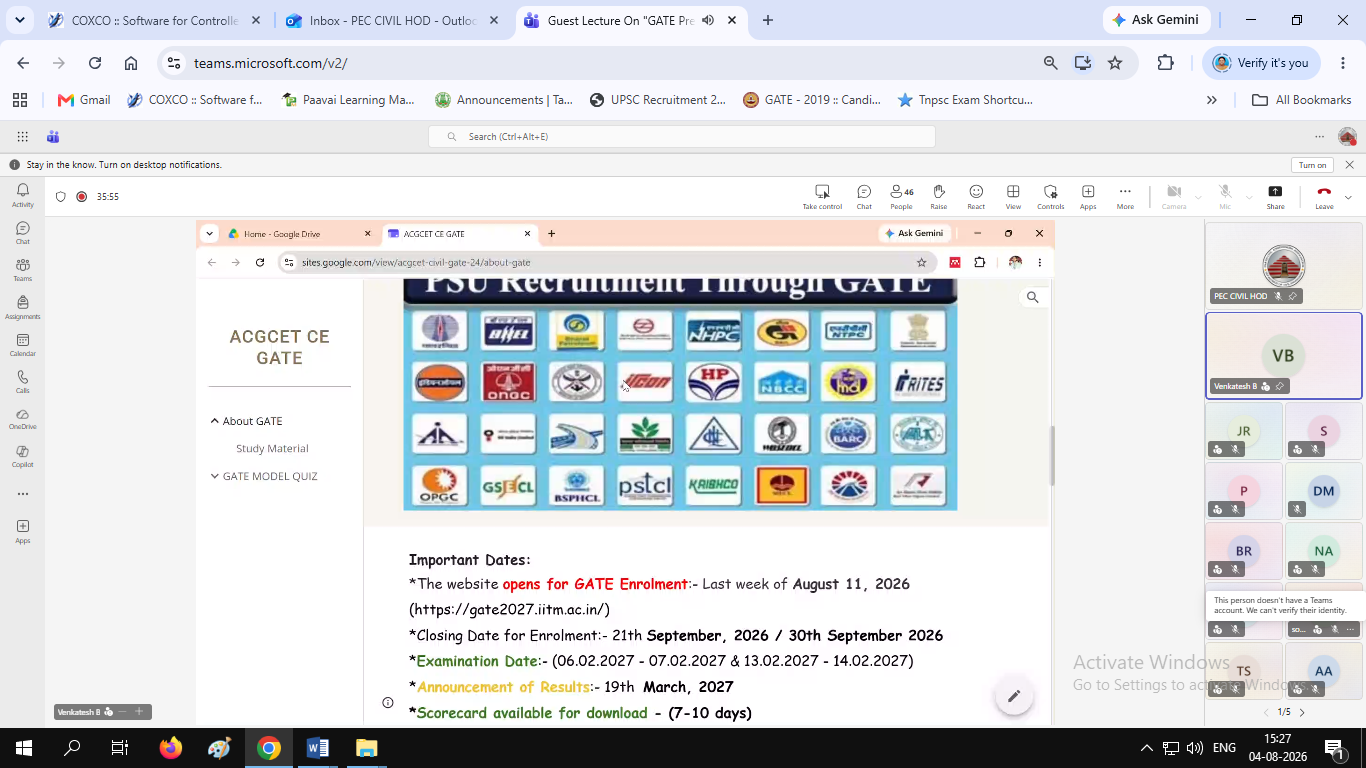Click the Teams search box
1366x768 pixels.
(682, 136)
